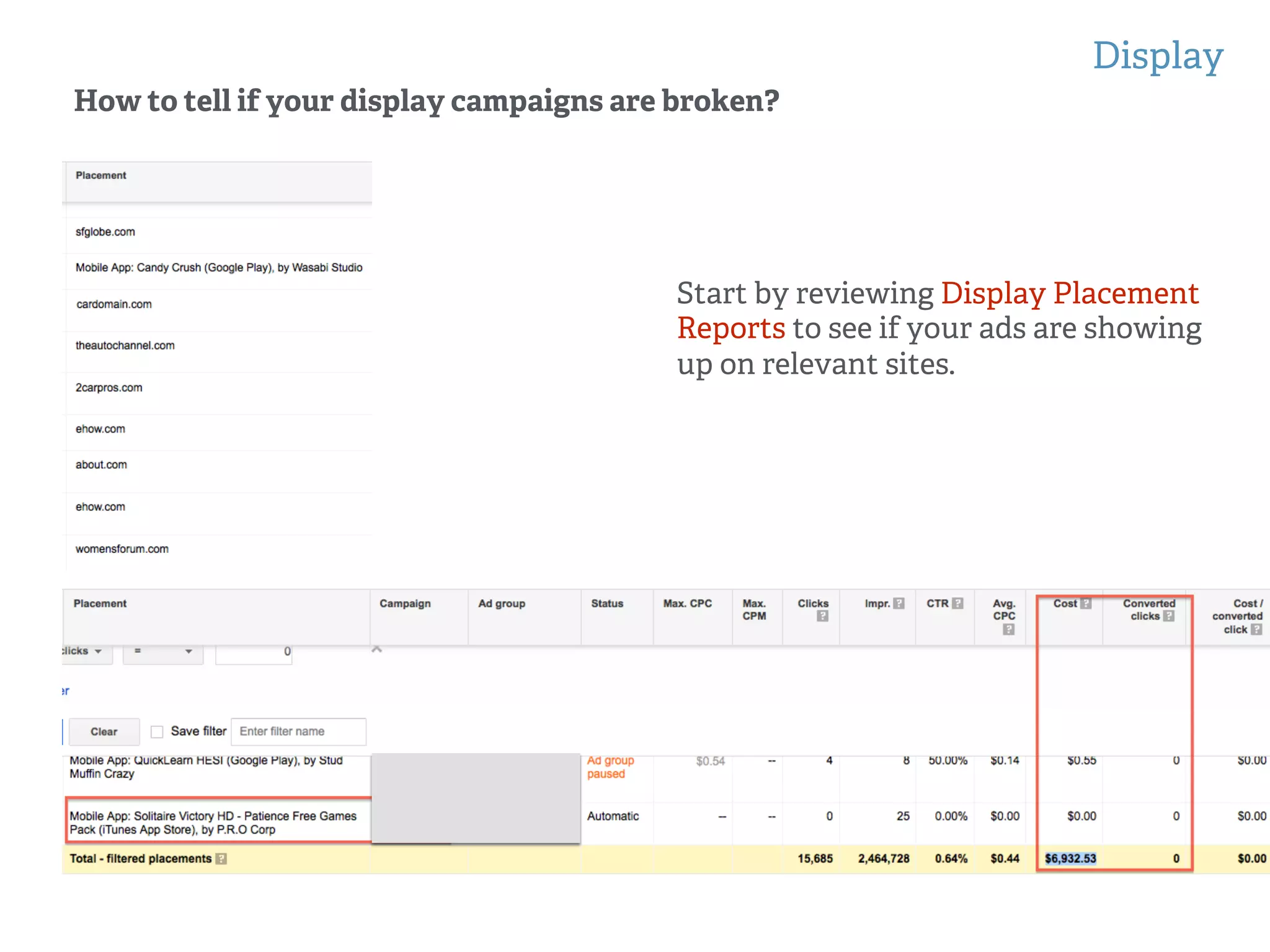Screen dimensions: 1270x952
Task: Open help icon beside Total - filtered placements
Action: (x=221, y=858)
